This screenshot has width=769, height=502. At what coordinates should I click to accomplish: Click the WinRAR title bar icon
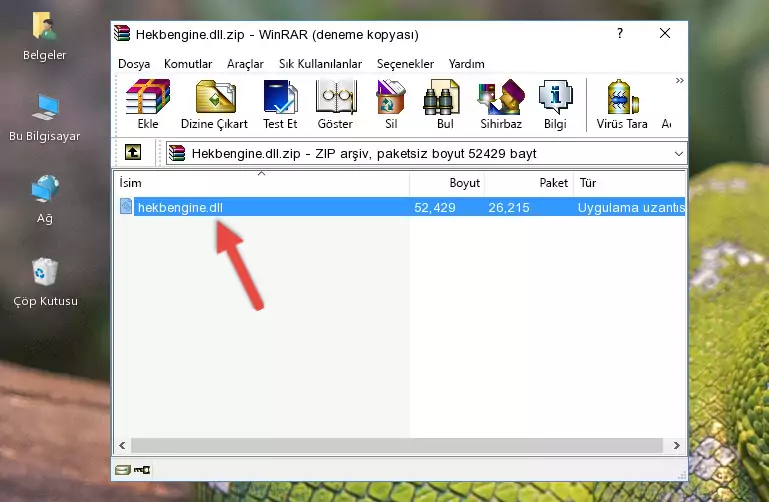[122, 33]
